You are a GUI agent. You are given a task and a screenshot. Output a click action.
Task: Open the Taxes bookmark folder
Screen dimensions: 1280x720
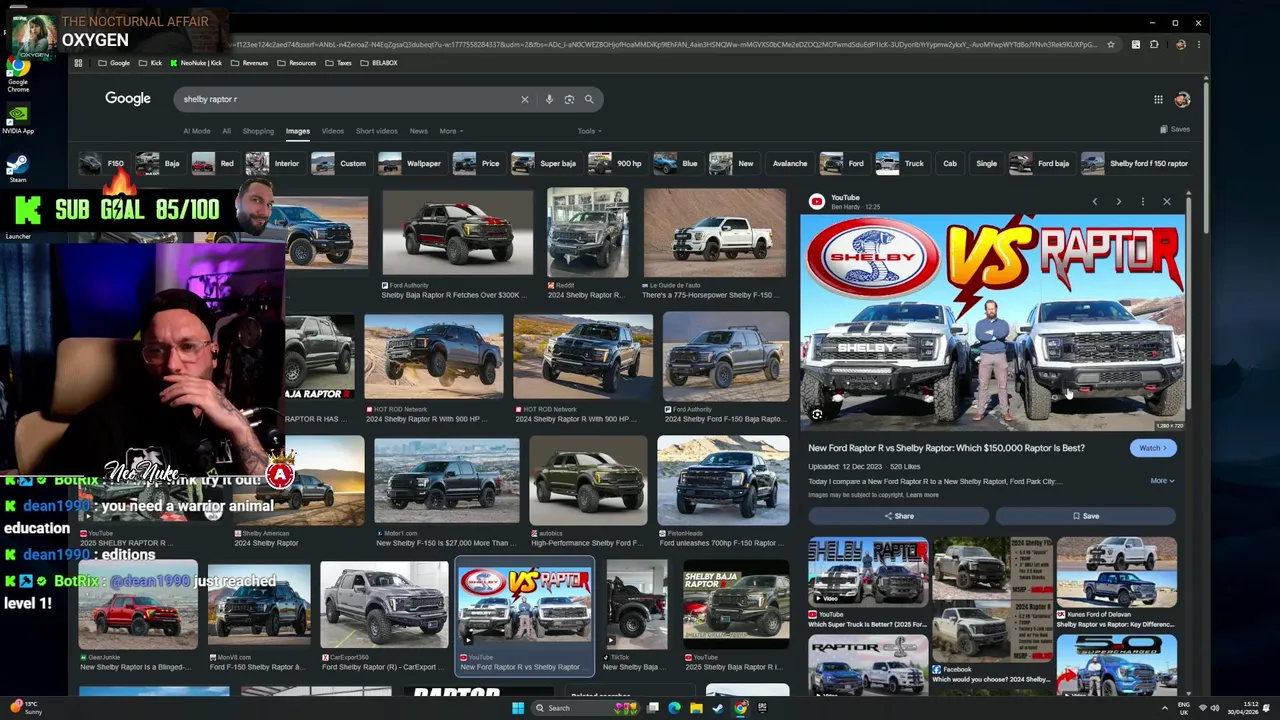pyautogui.click(x=338, y=63)
